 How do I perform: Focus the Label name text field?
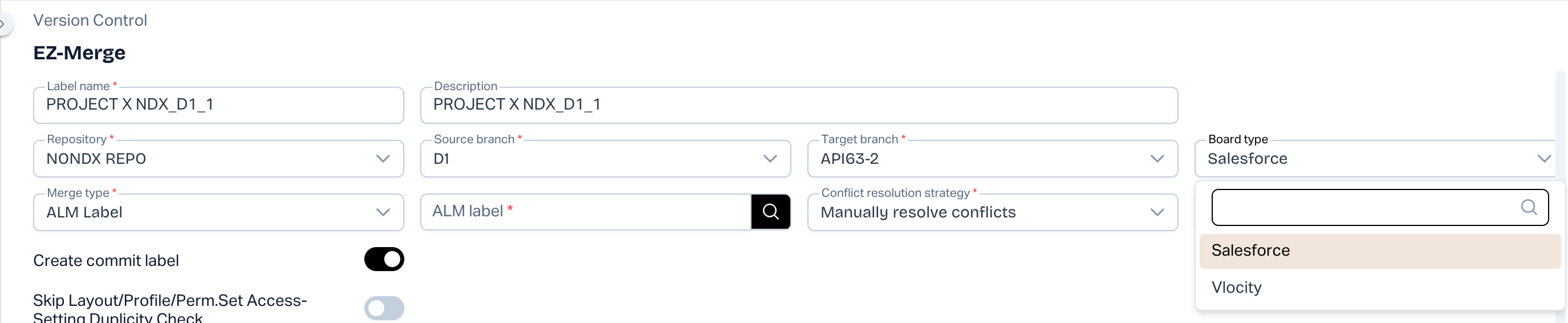(218, 105)
